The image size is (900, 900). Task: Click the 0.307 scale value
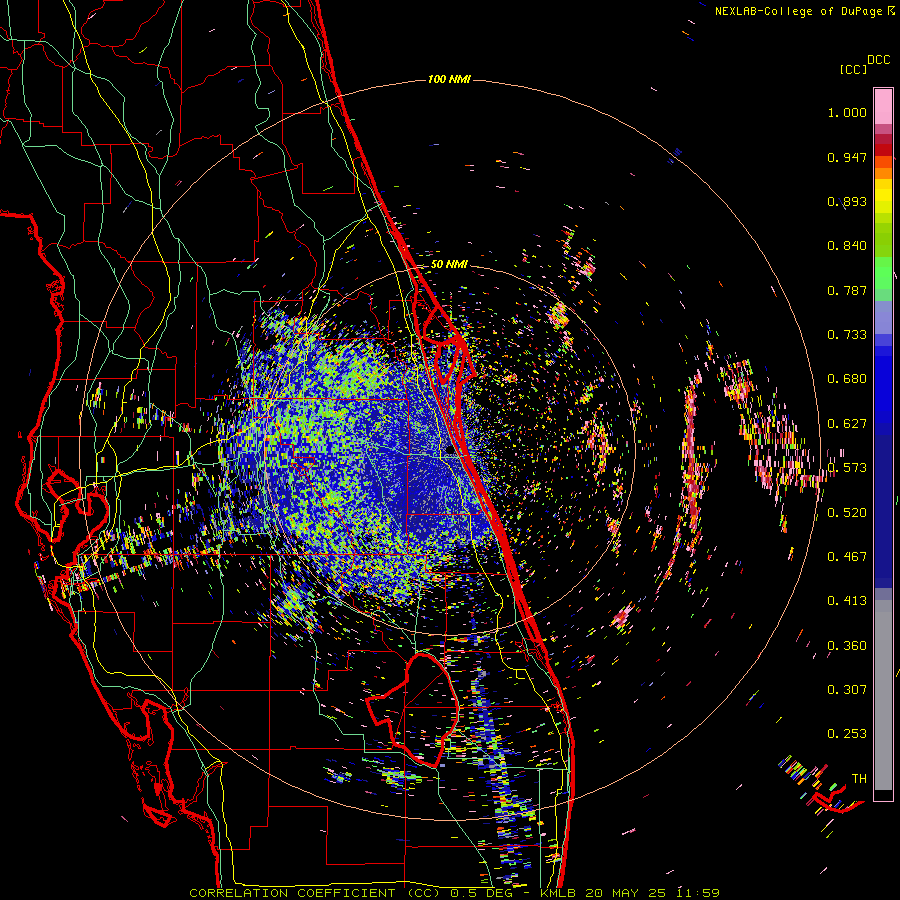pyautogui.click(x=847, y=690)
